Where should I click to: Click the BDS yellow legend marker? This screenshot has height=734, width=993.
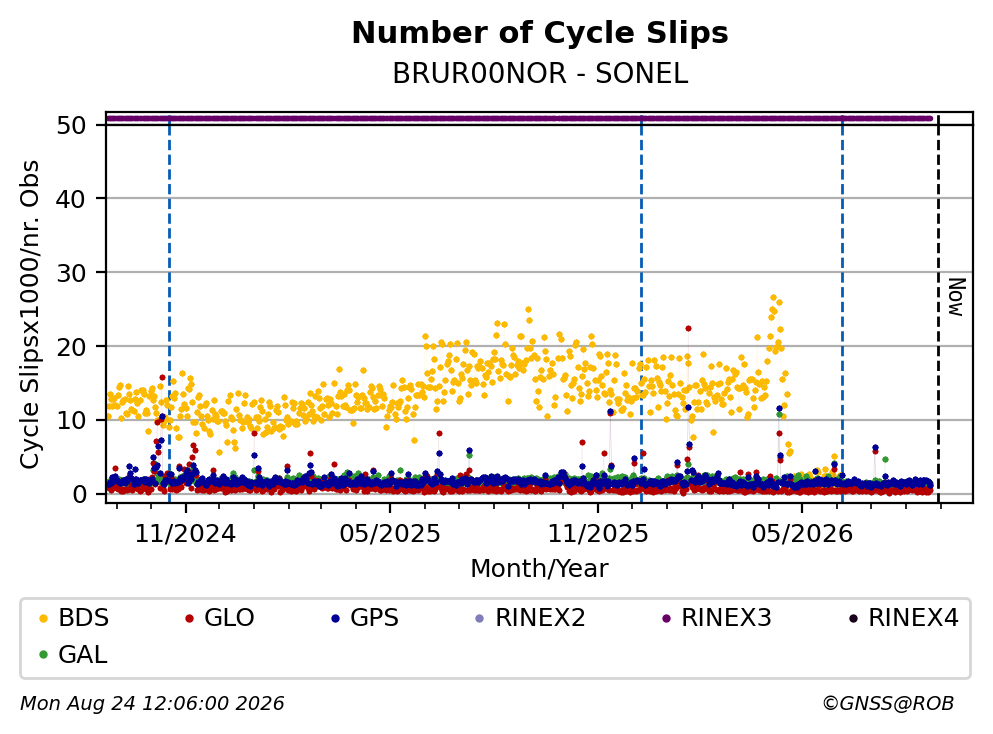pyautogui.click(x=43, y=618)
